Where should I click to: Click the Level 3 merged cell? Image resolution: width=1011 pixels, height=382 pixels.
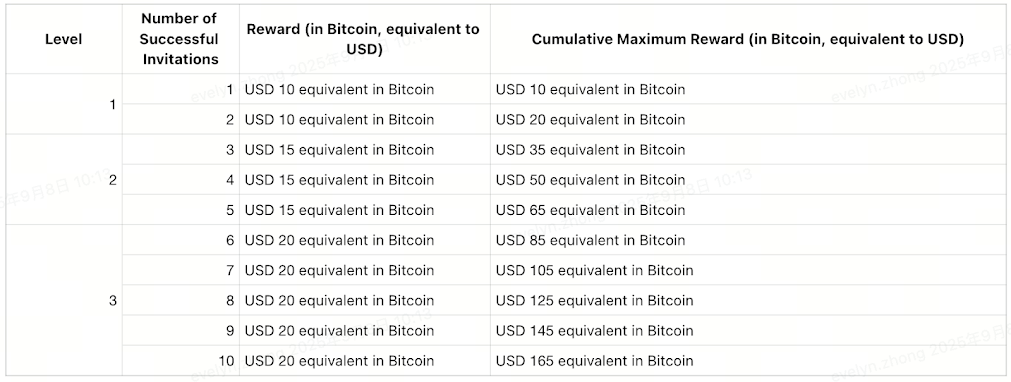pos(64,300)
